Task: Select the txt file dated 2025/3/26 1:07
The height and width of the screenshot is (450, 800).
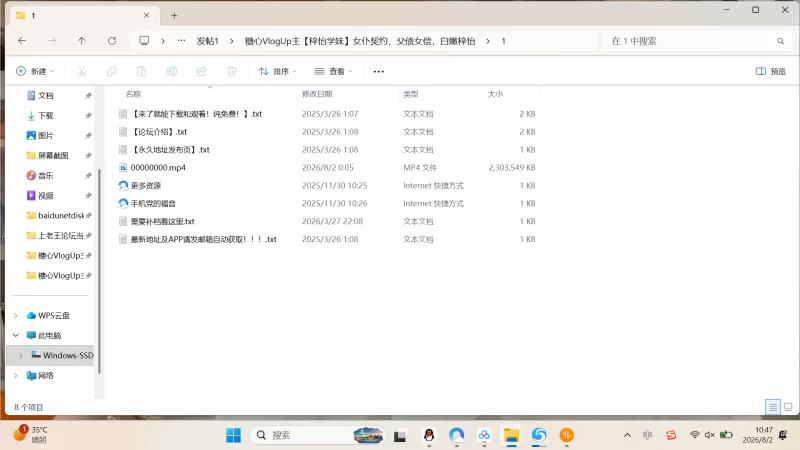Action: tap(196, 114)
